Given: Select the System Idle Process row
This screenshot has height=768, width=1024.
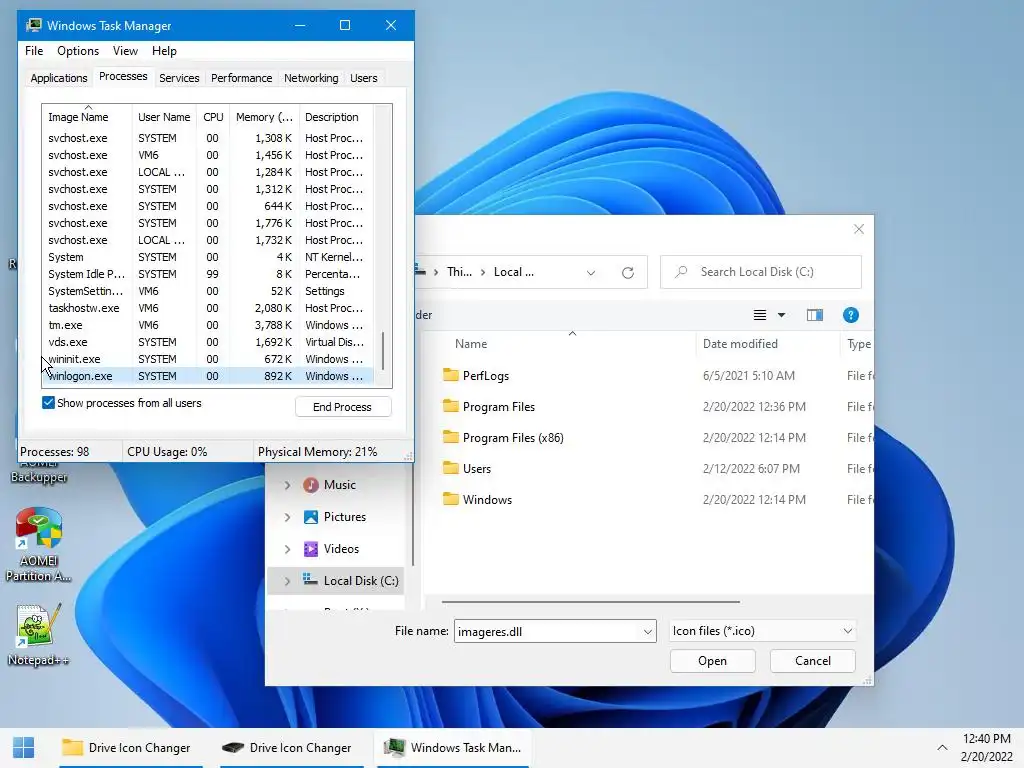Looking at the screenshot, I should coord(208,274).
